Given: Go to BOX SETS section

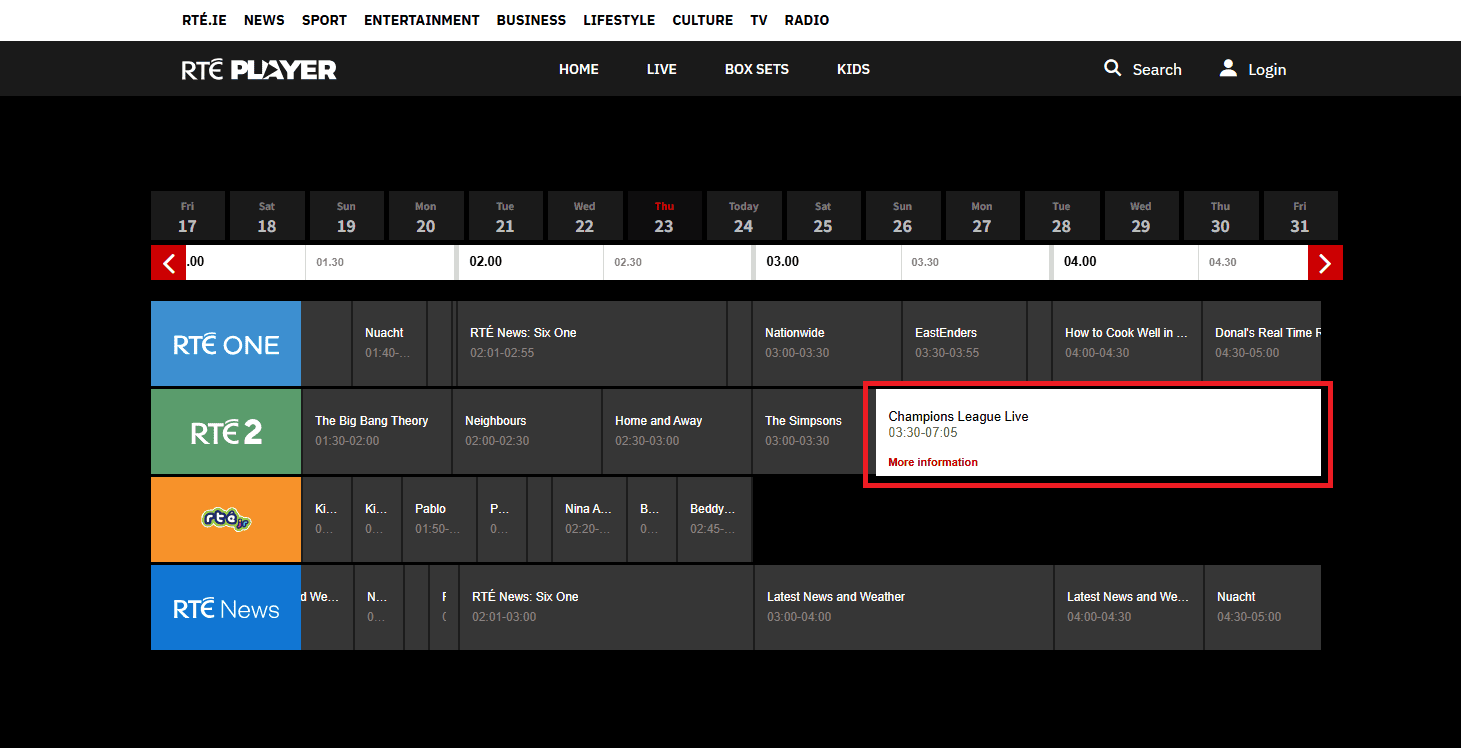Looking at the screenshot, I should point(756,69).
